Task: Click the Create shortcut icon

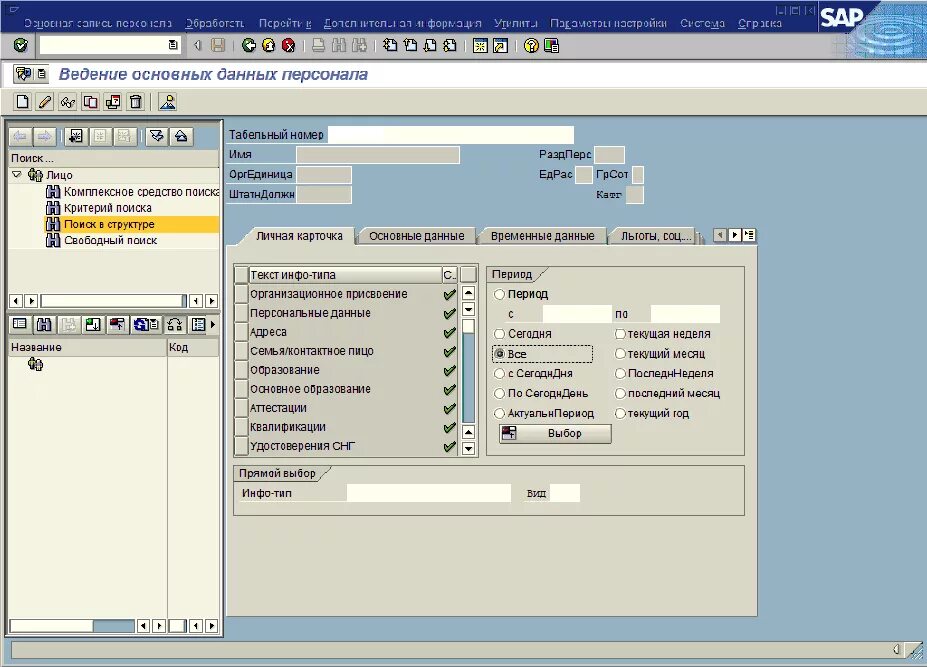Action: 500,46
